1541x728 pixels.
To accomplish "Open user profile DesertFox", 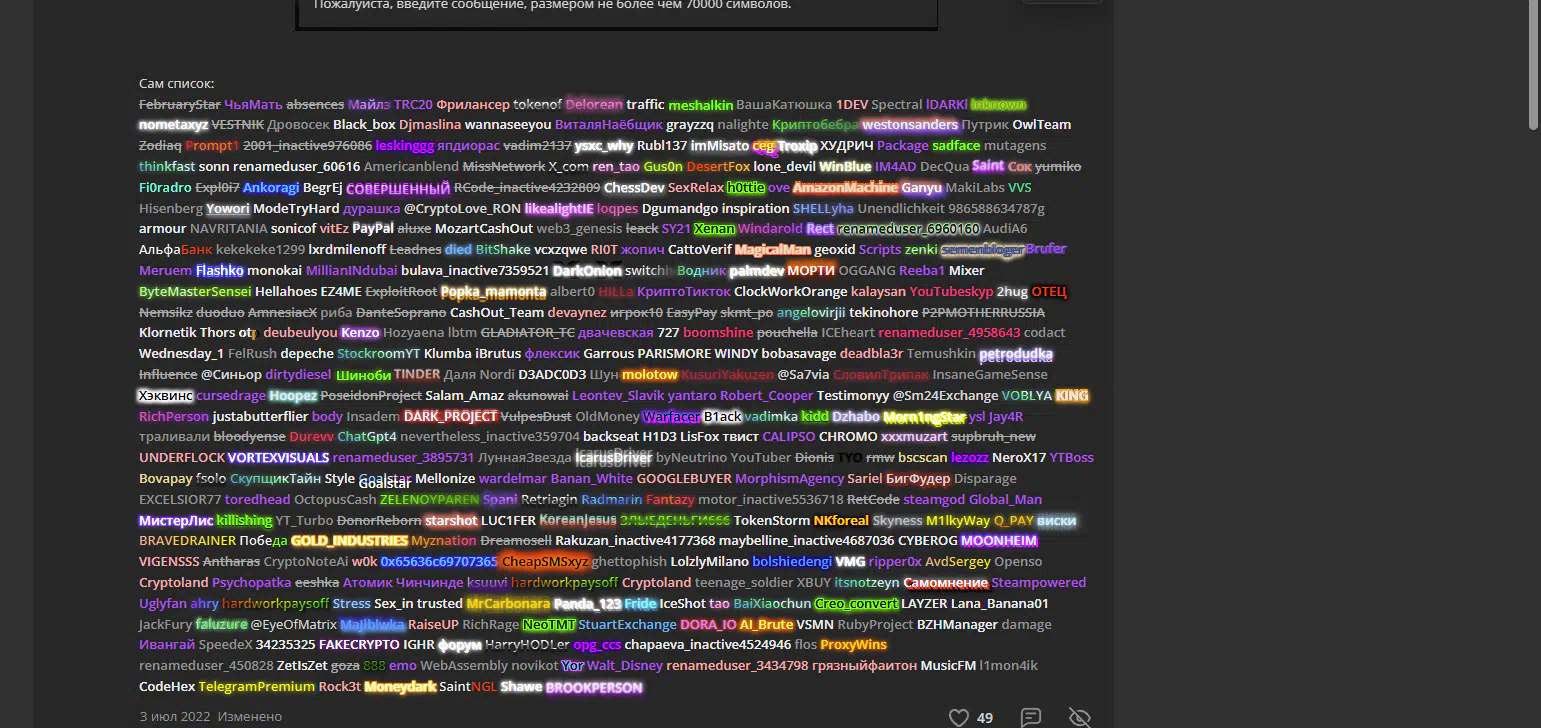I will (x=718, y=167).
